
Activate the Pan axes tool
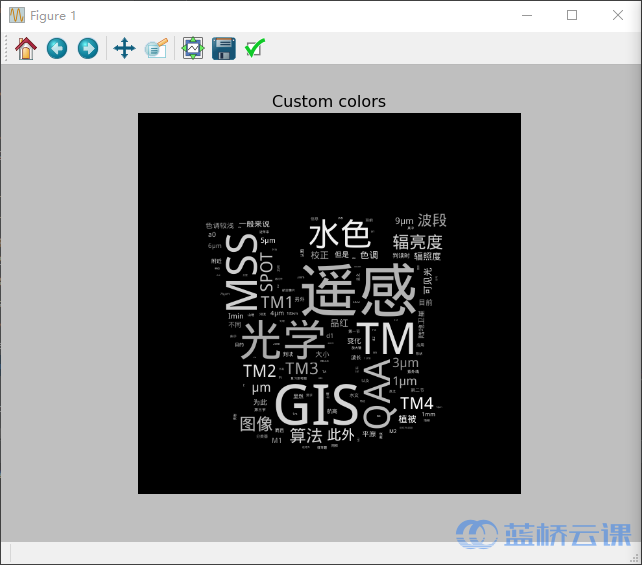pyautogui.click(x=124, y=48)
